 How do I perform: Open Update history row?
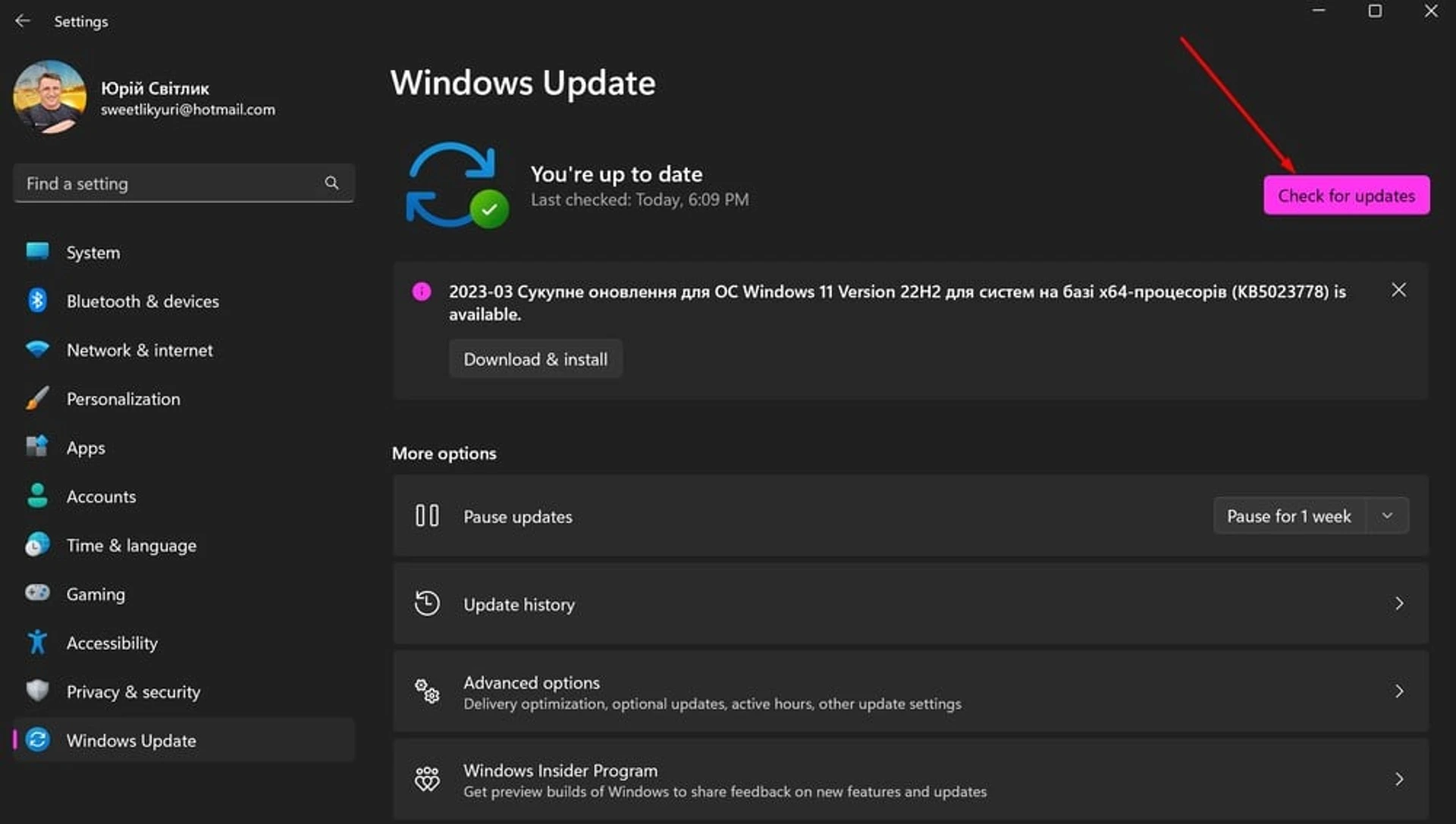pos(910,603)
